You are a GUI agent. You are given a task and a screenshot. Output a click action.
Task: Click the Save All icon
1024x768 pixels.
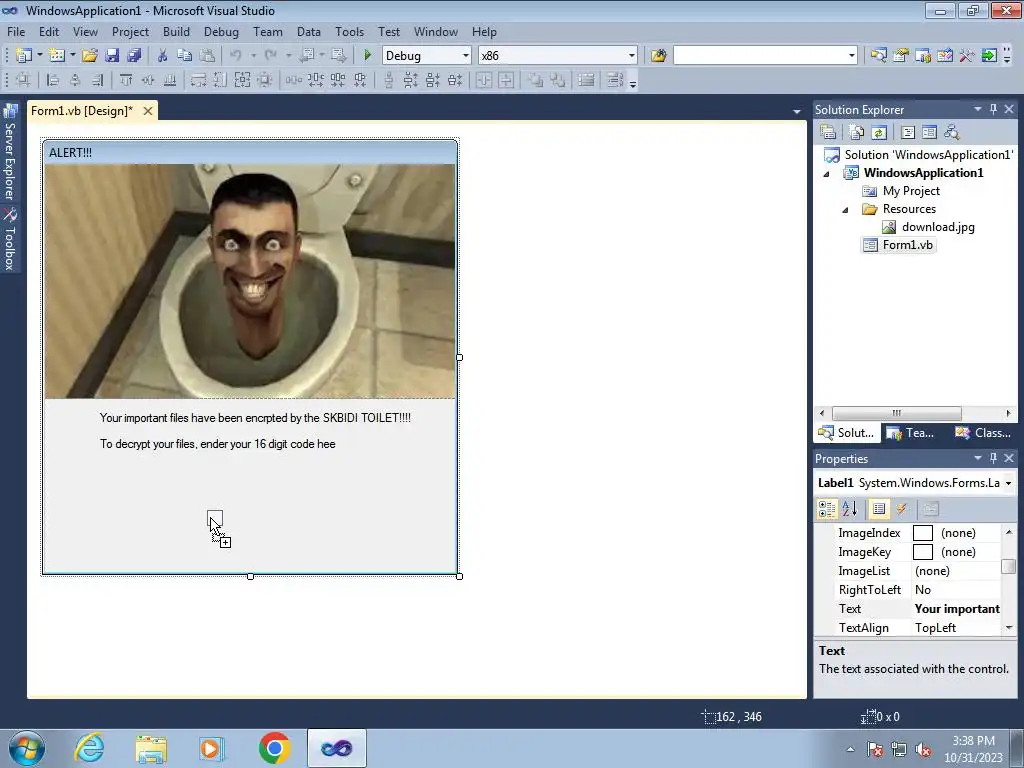pyautogui.click(x=134, y=56)
